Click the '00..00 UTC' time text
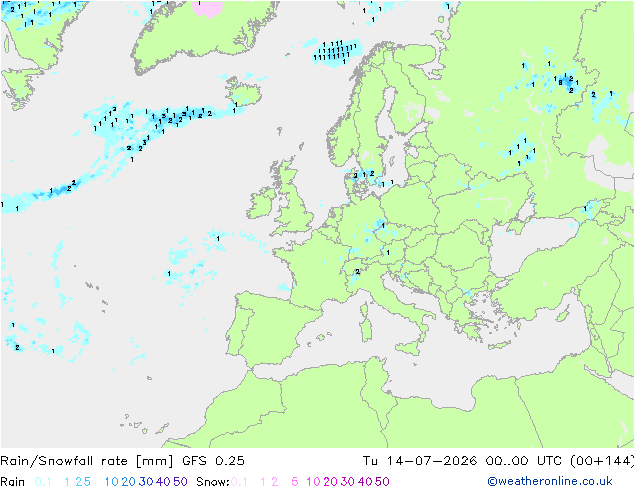Viewport: 634px width, 490px height. (x=524, y=461)
